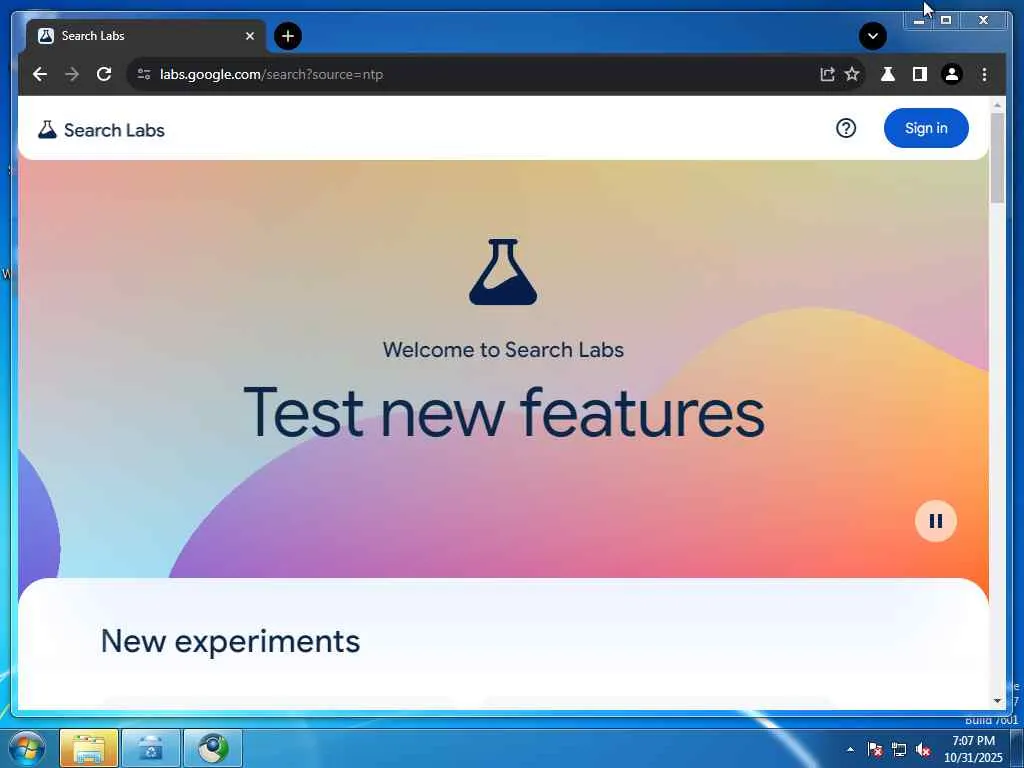Maximize the browser window

coord(946,20)
